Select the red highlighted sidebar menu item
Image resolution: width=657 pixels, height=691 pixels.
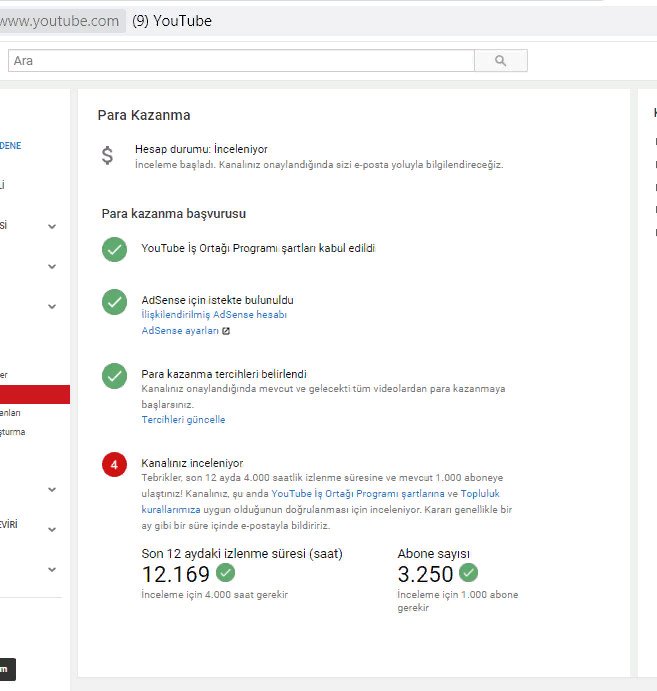coord(35,394)
